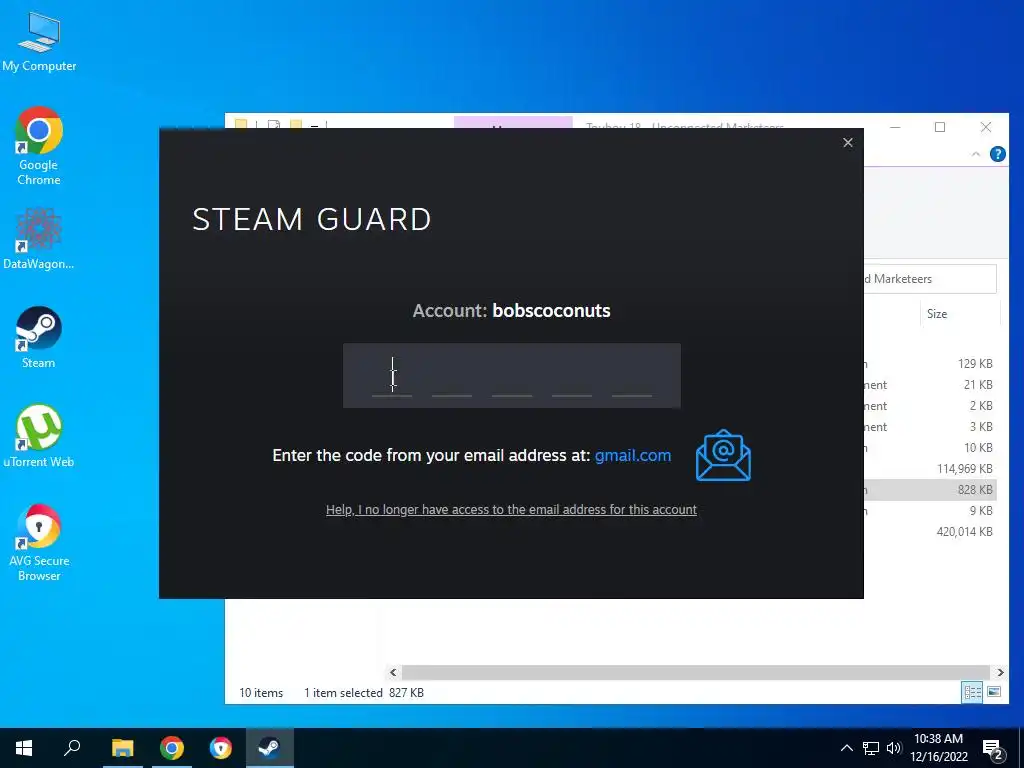Open the taskbar search magnifier
The image size is (1024, 768).
point(72,748)
